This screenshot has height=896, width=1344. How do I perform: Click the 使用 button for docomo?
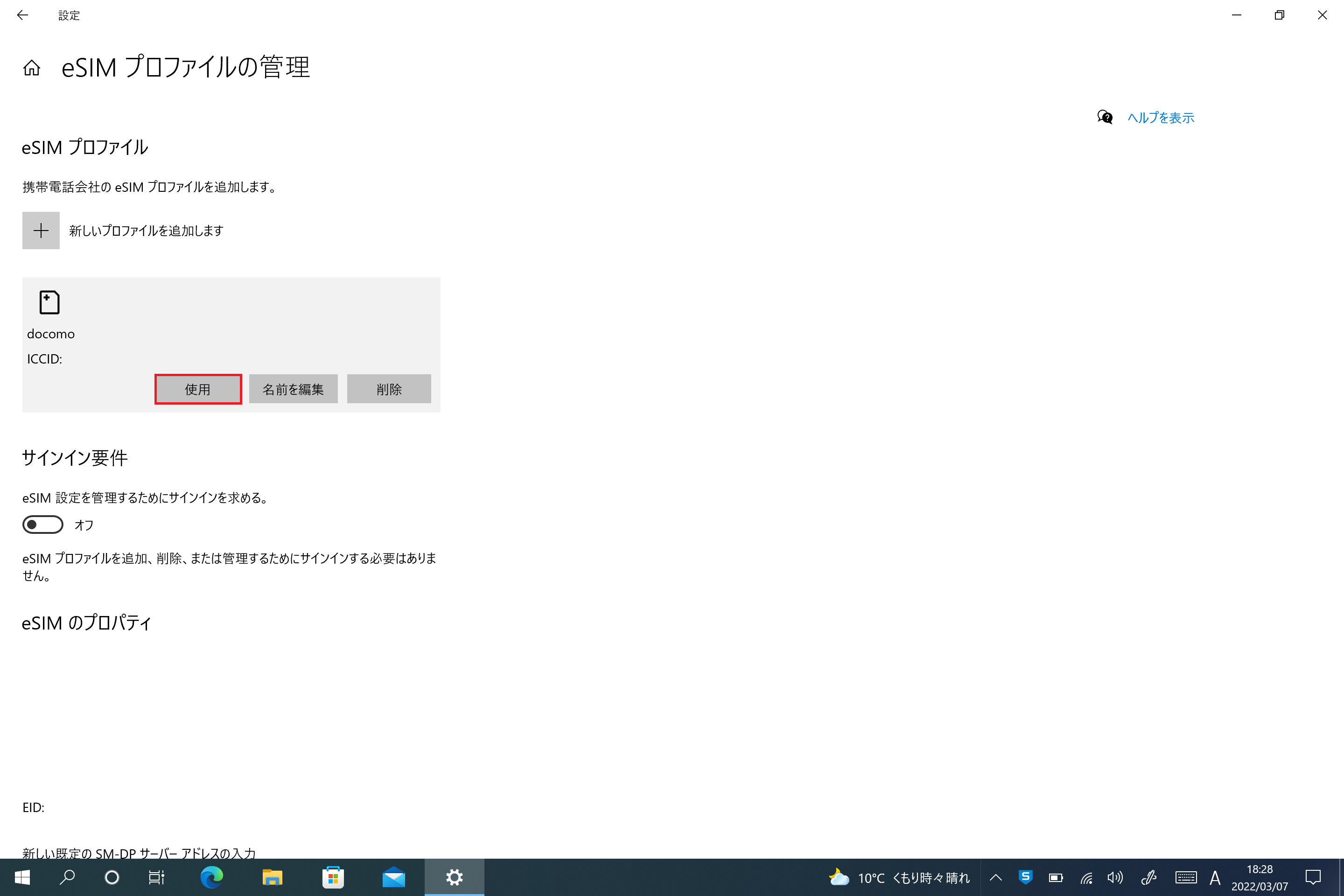(x=198, y=389)
